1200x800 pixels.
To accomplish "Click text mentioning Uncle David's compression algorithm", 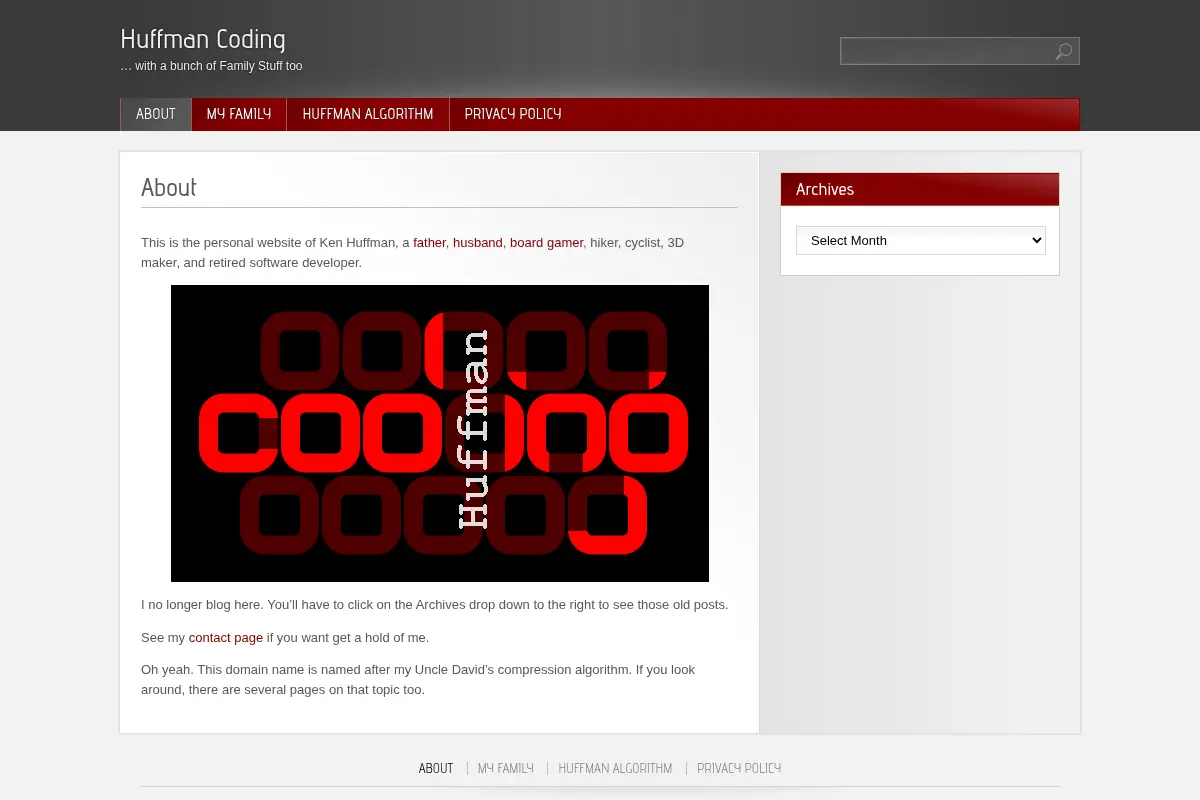I will (418, 679).
